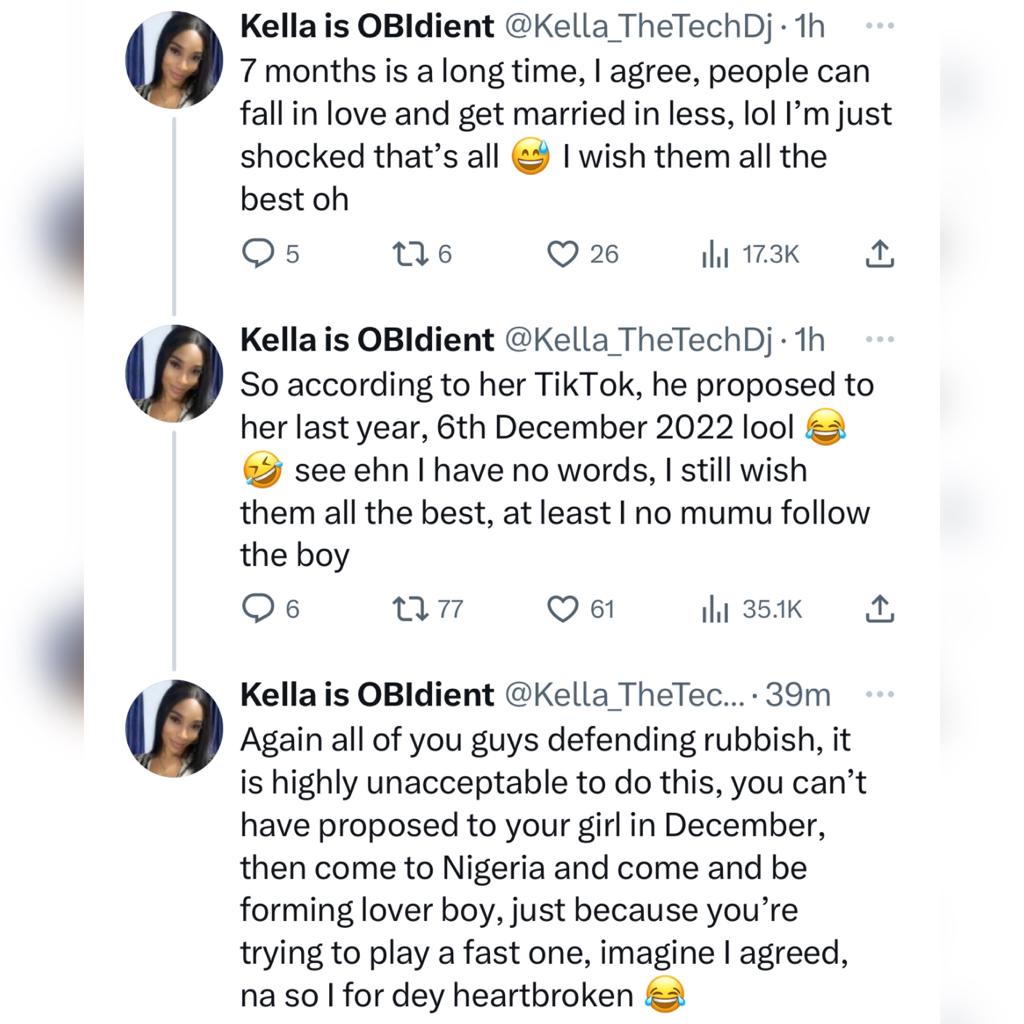Viewport: 1024px width, 1024px height.
Task: Click 'Kella is OBIdient' name on second tweet
Action: click(x=367, y=340)
